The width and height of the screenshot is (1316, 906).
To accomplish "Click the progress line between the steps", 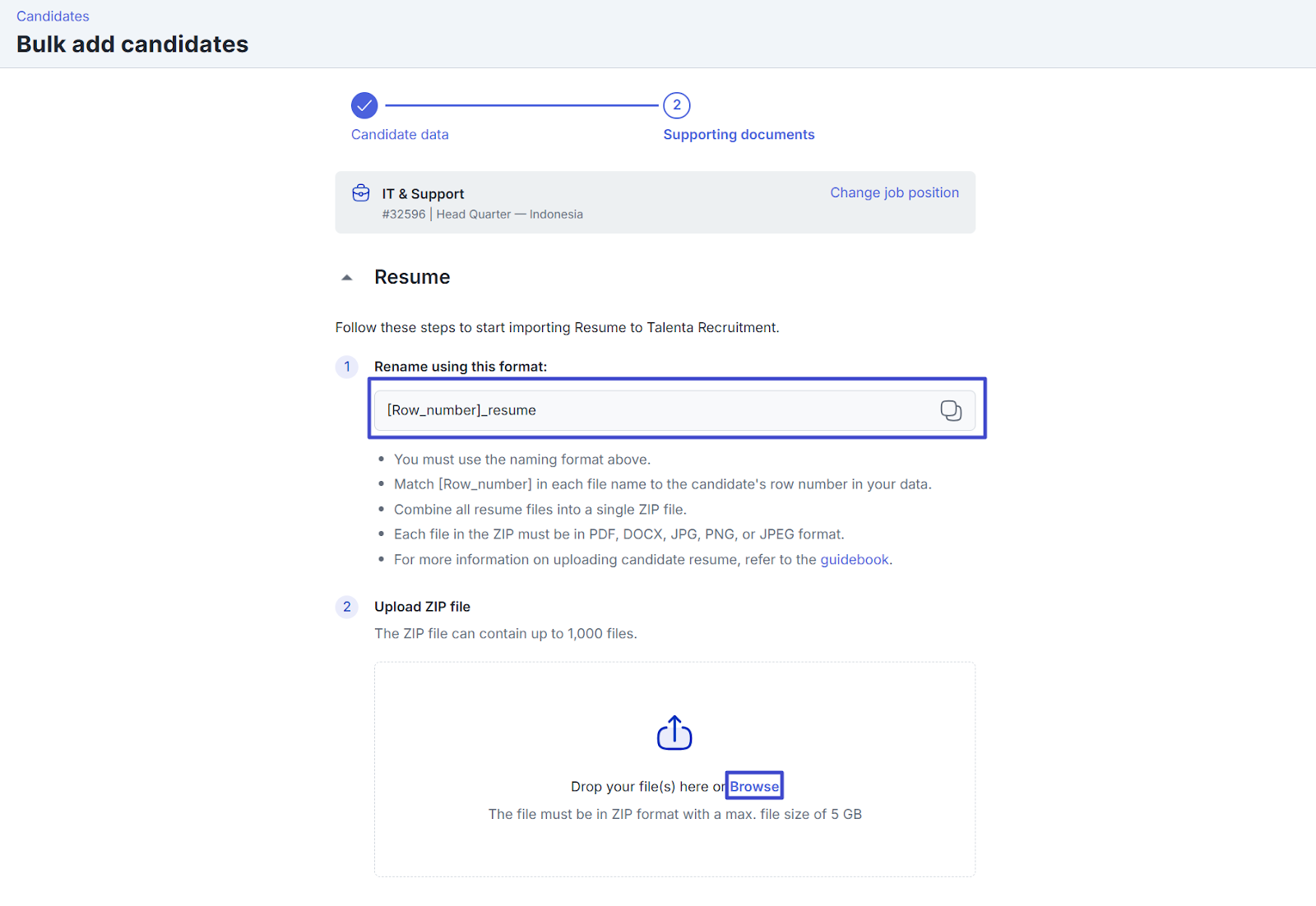I will tap(521, 105).
